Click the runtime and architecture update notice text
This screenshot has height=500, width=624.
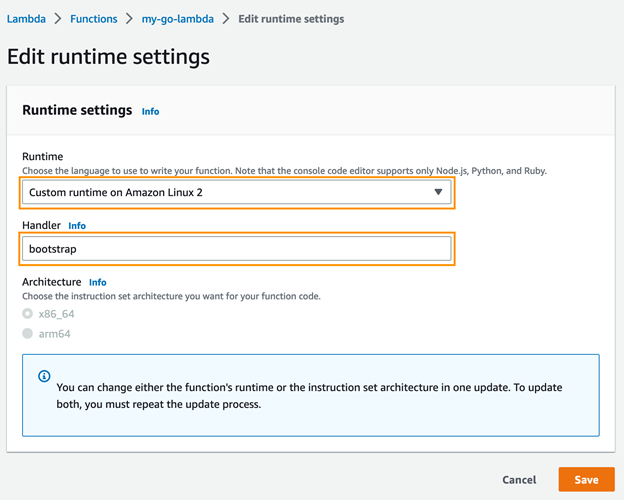pyautogui.click(x=310, y=395)
